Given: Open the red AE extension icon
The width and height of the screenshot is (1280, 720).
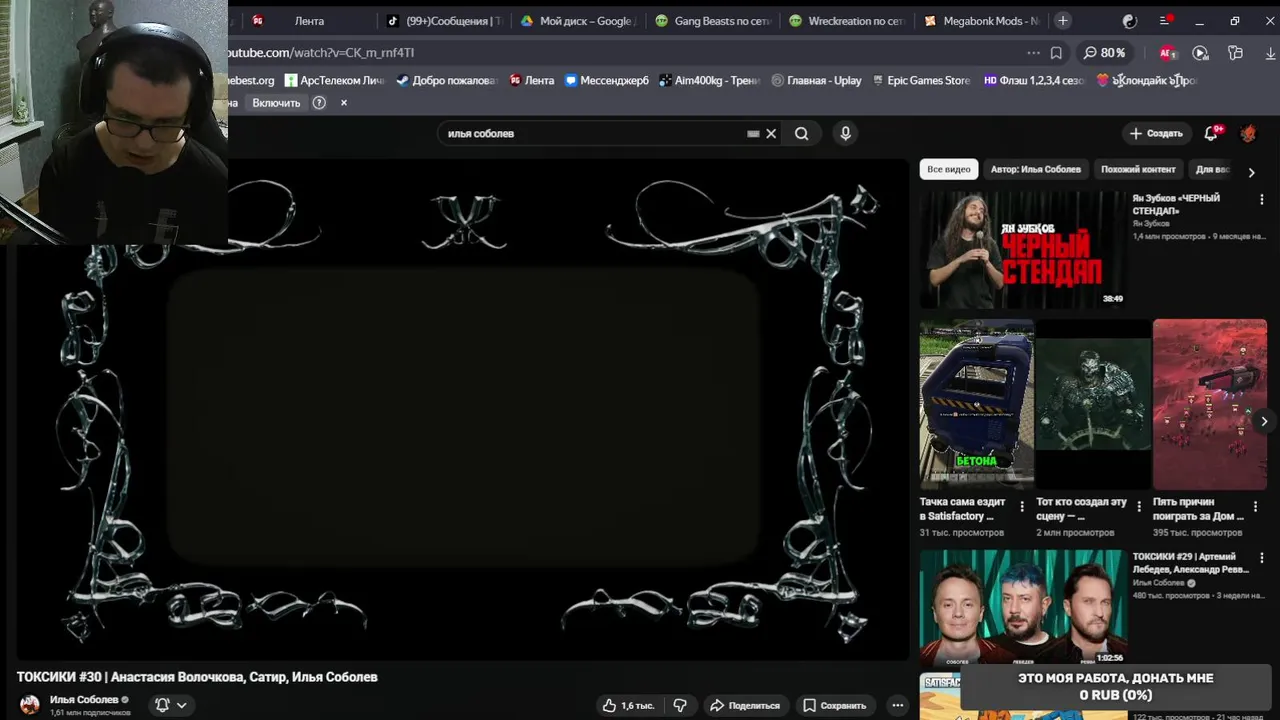Looking at the screenshot, I should click(x=1168, y=53).
